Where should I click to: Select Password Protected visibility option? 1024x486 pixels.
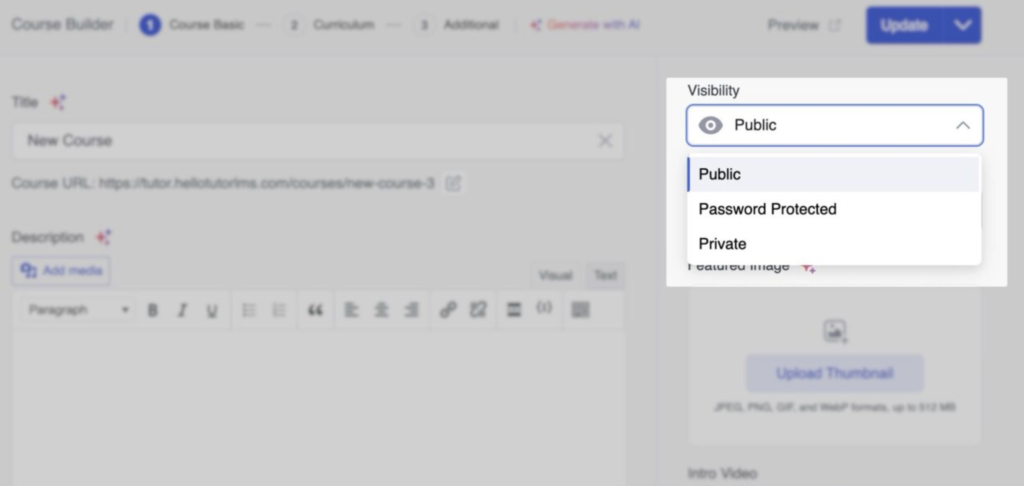point(767,209)
